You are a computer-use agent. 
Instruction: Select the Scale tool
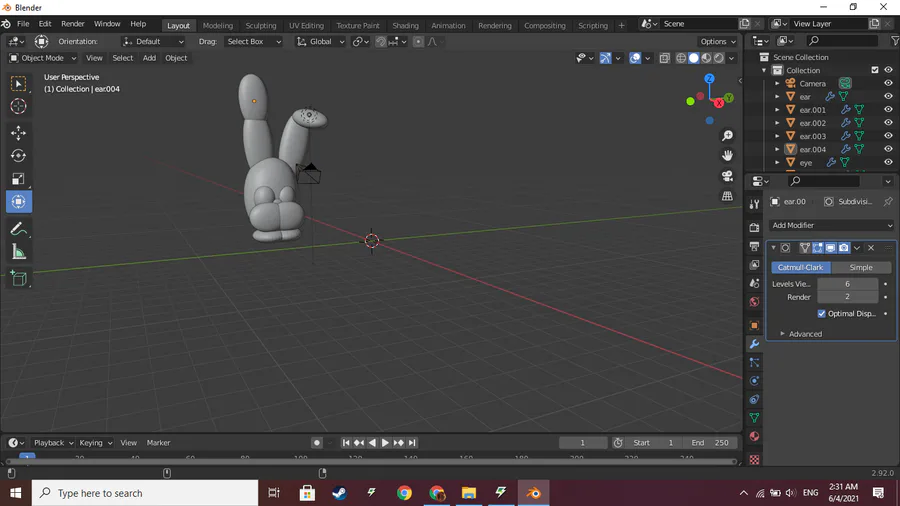pyautogui.click(x=18, y=179)
